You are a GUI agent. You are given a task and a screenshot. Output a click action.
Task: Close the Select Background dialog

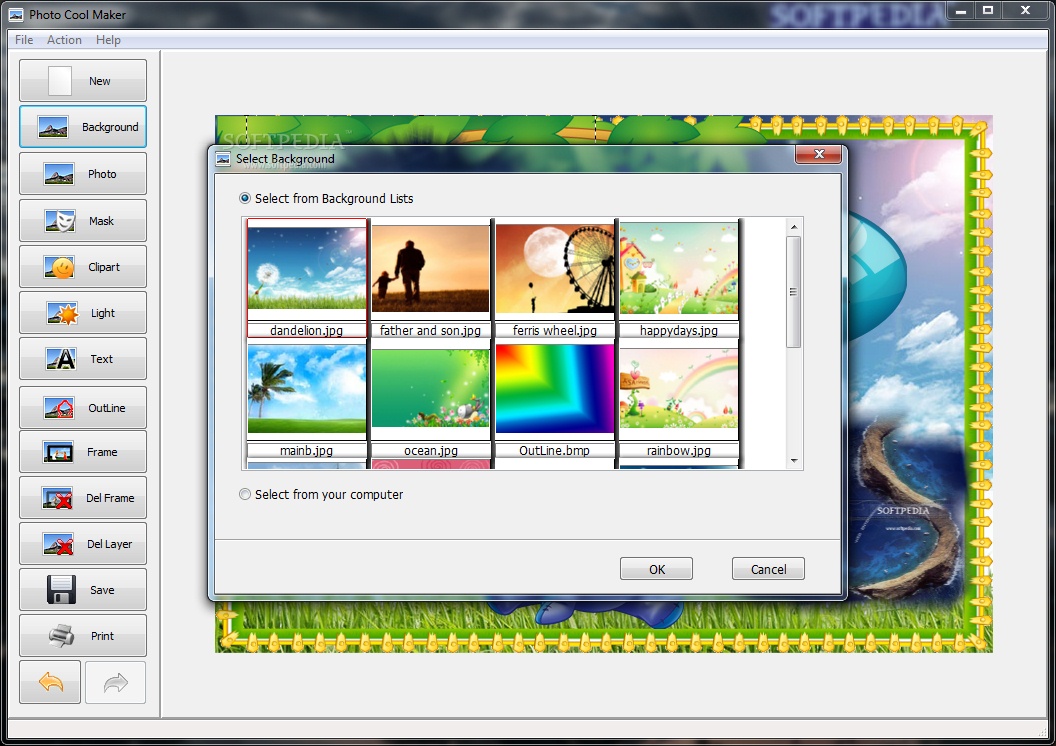pos(818,154)
